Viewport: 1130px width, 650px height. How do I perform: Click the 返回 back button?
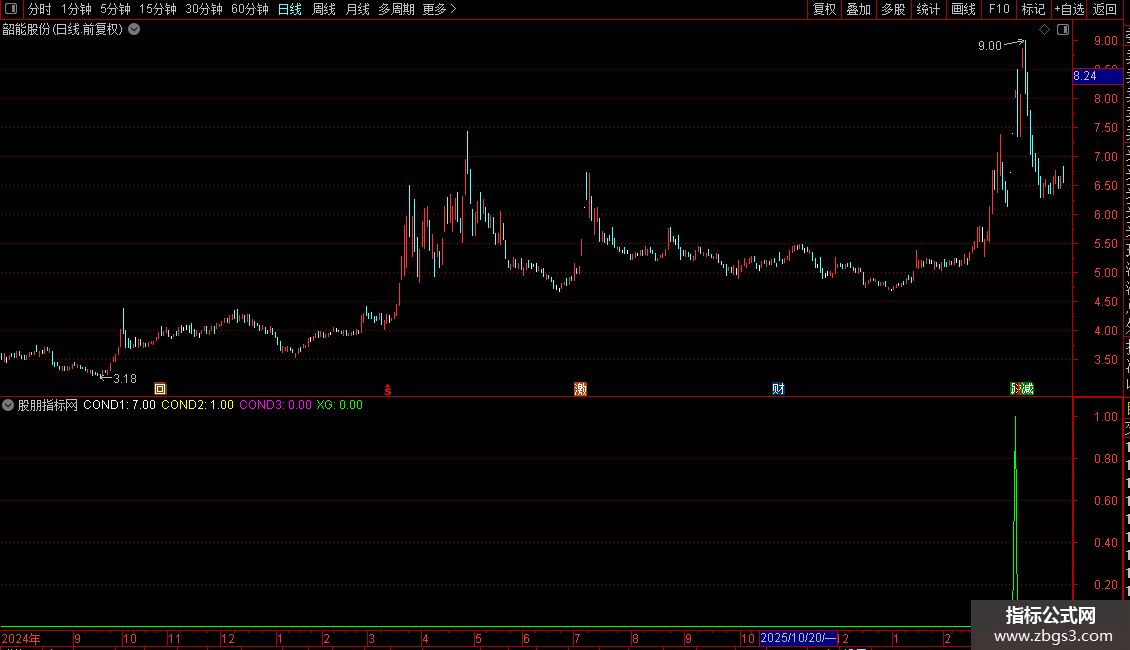point(1104,9)
